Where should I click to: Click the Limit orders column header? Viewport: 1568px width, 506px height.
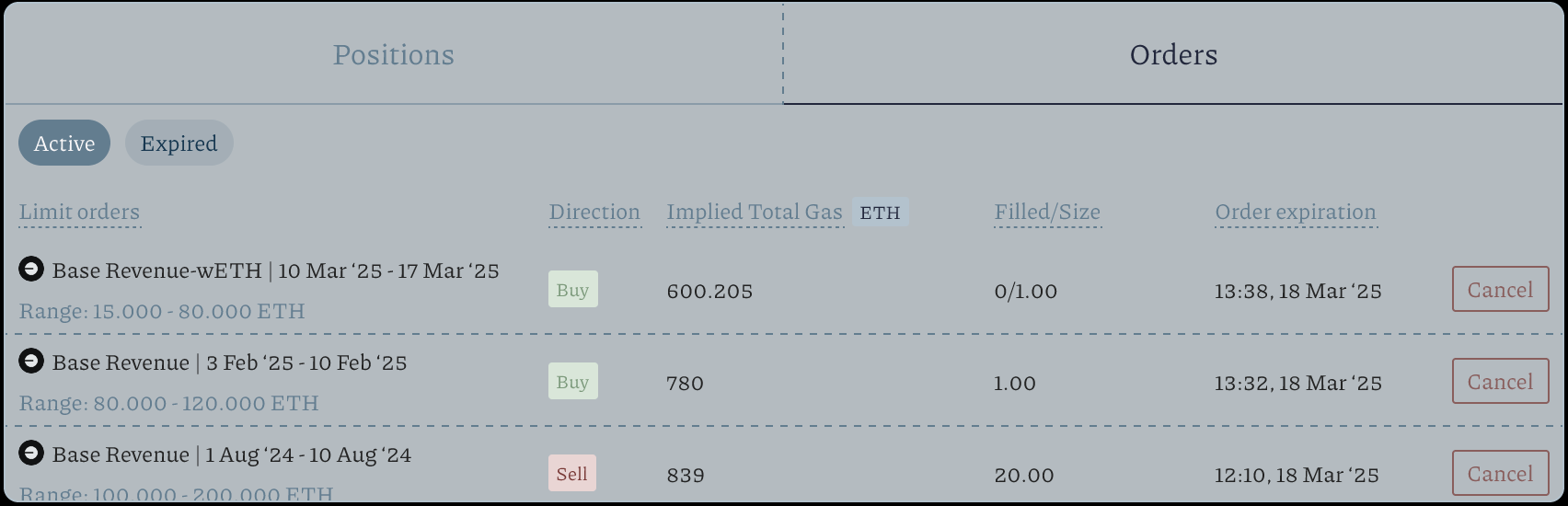coord(79,213)
